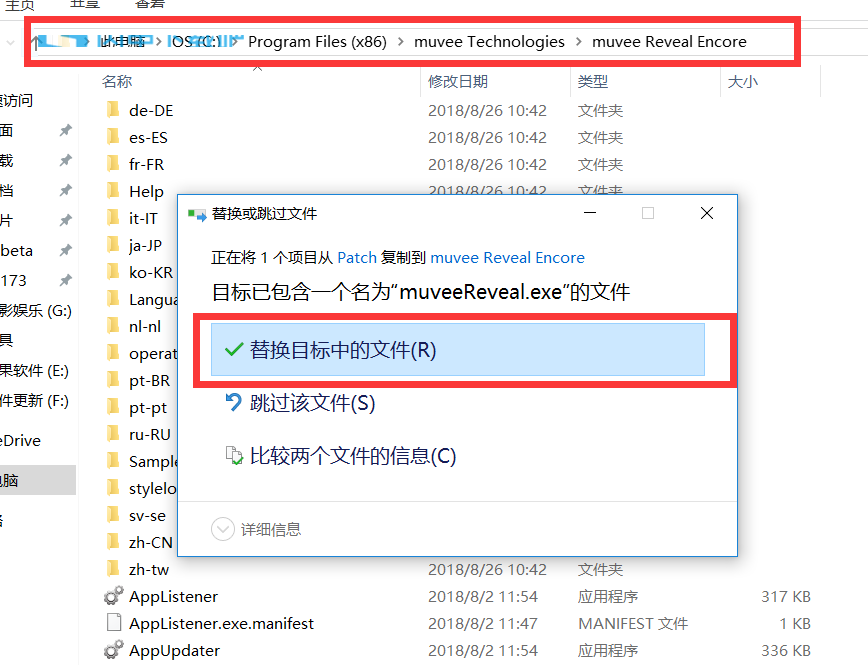Click the ja-JP folder icon
The width and height of the screenshot is (868, 665).
tap(113, 245)
